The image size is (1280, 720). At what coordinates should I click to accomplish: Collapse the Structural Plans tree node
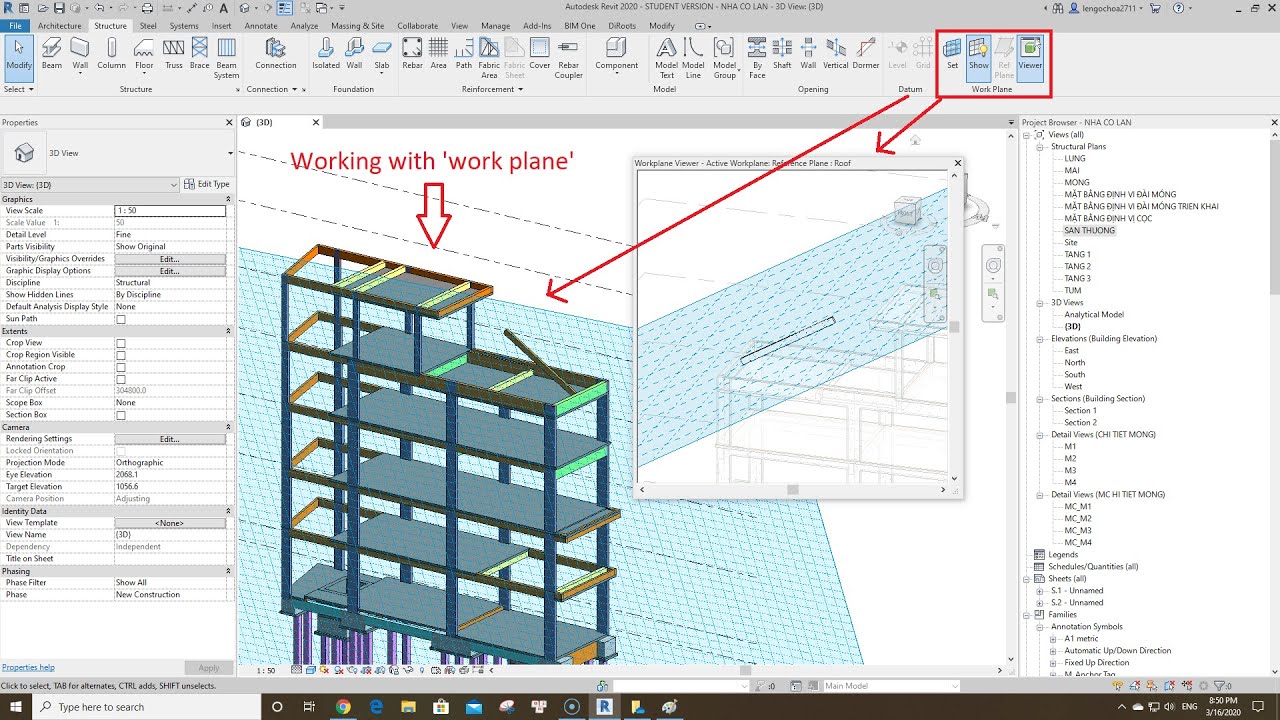1041,147
